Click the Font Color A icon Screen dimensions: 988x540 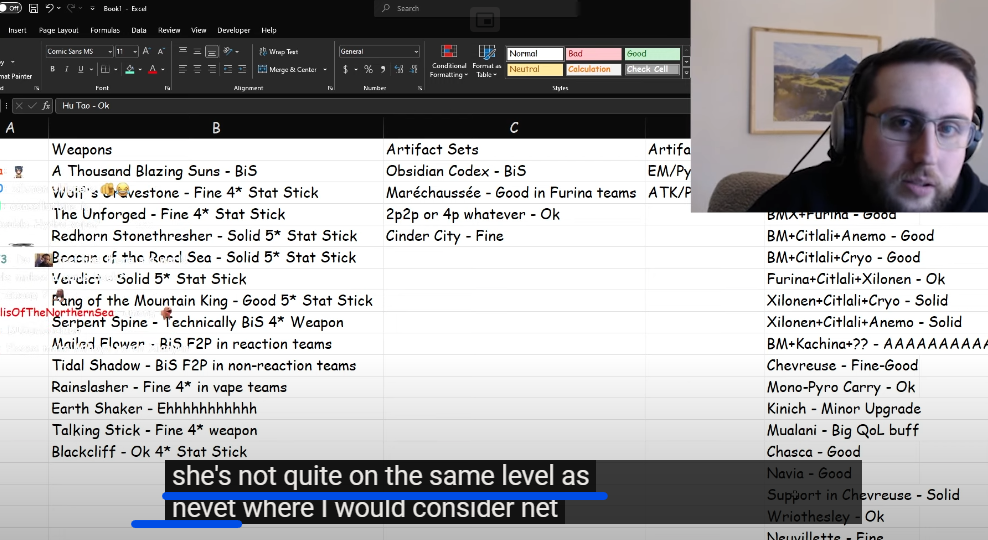(152, 69)
